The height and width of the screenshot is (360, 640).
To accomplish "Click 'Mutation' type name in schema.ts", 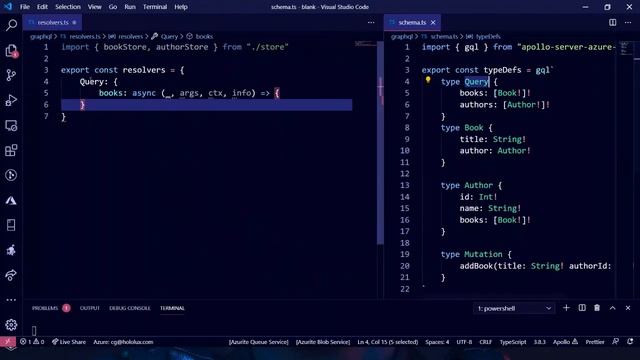I will click(x=483, y=254).
